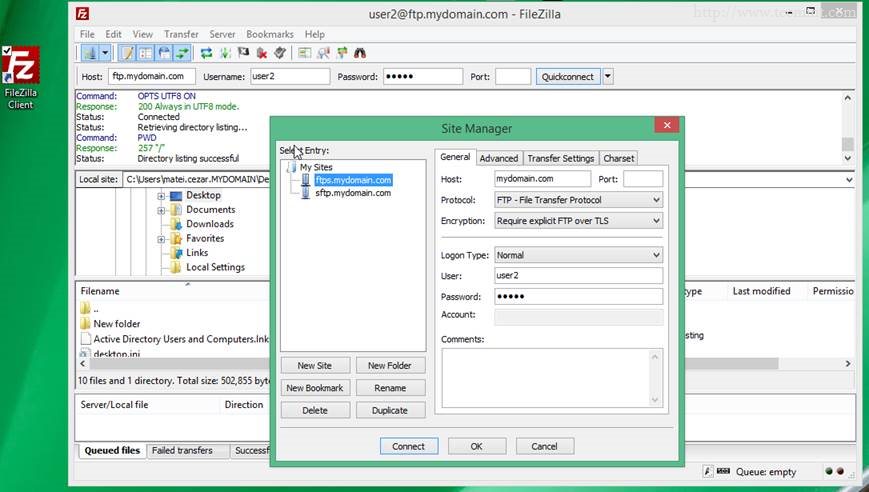Open the Protocol dropdown

point(578,200)
